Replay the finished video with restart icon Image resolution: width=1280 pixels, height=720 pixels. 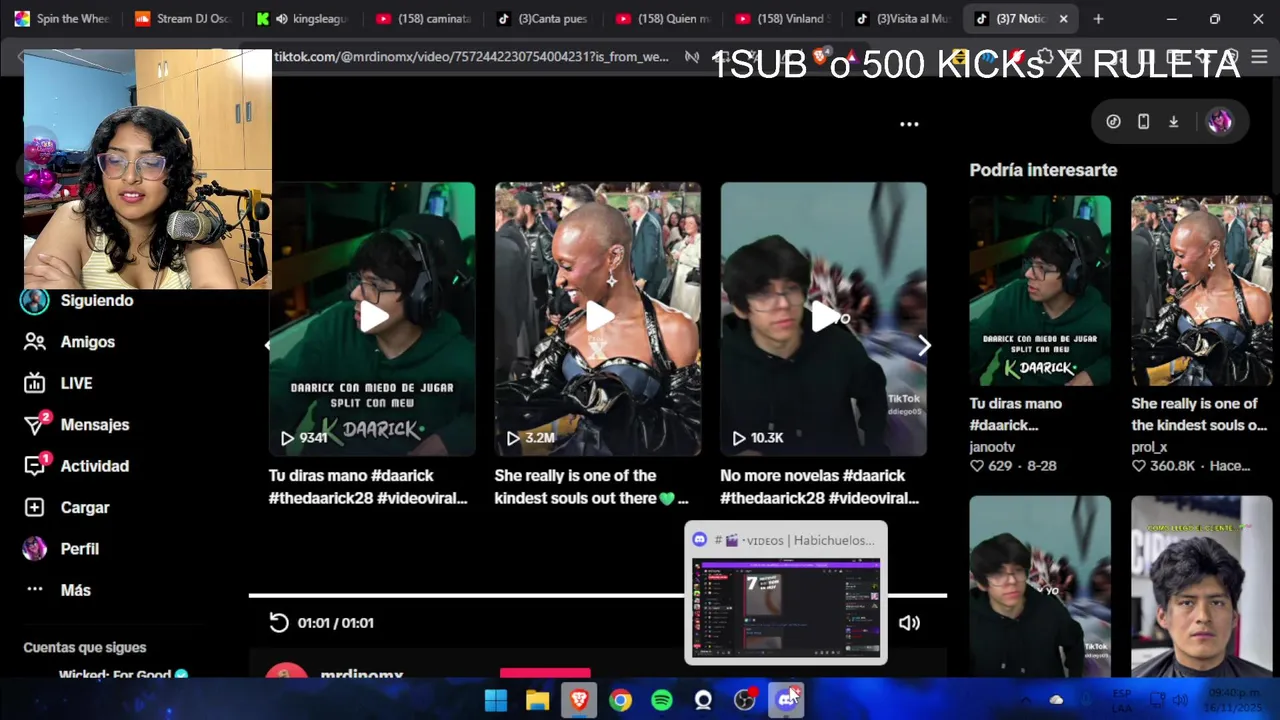(x=279, y=623)
